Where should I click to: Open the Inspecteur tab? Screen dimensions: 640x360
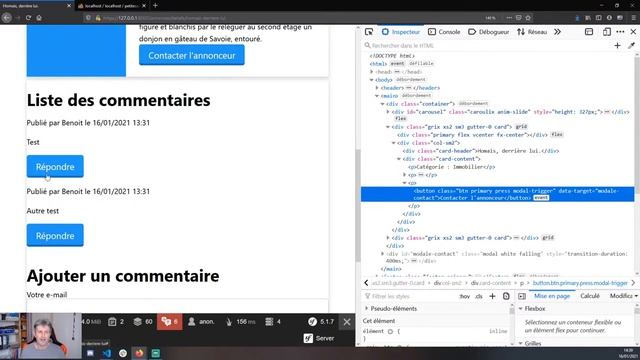point(401,32)
